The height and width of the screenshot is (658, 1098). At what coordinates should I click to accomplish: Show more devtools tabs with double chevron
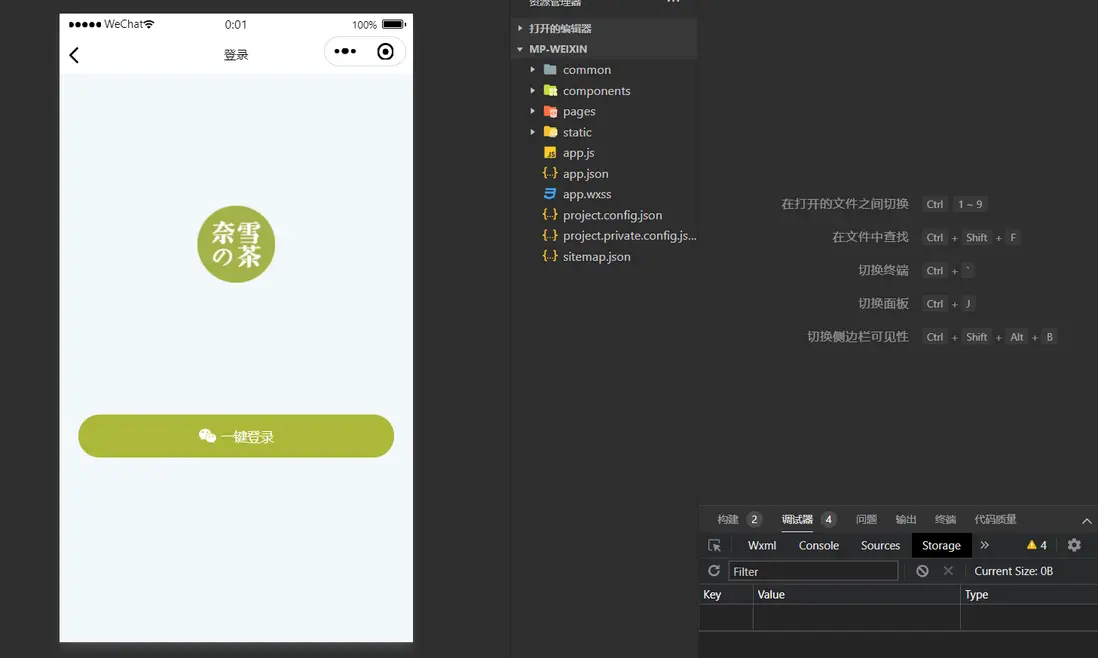985,545
